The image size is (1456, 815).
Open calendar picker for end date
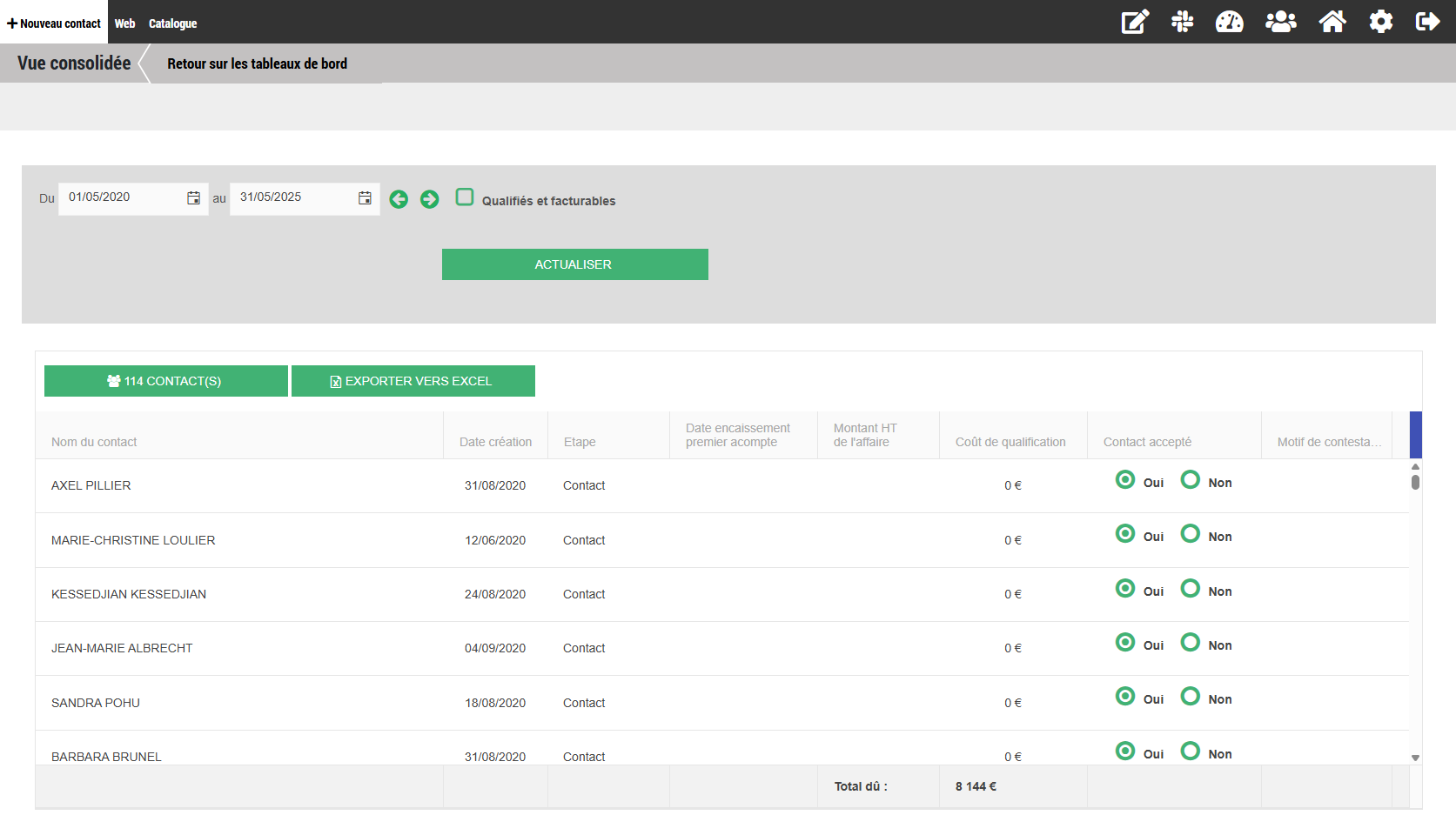pos(365,198)
